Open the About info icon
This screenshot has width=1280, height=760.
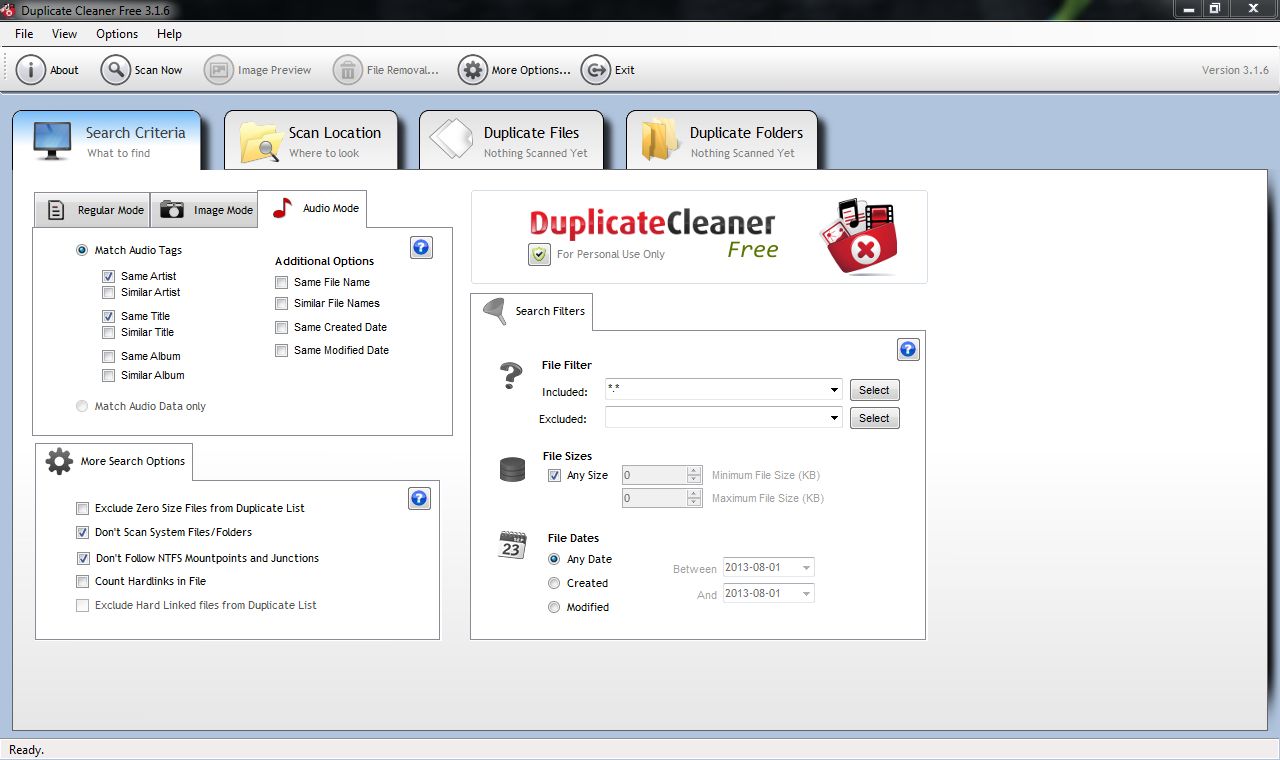click(31, 70)
